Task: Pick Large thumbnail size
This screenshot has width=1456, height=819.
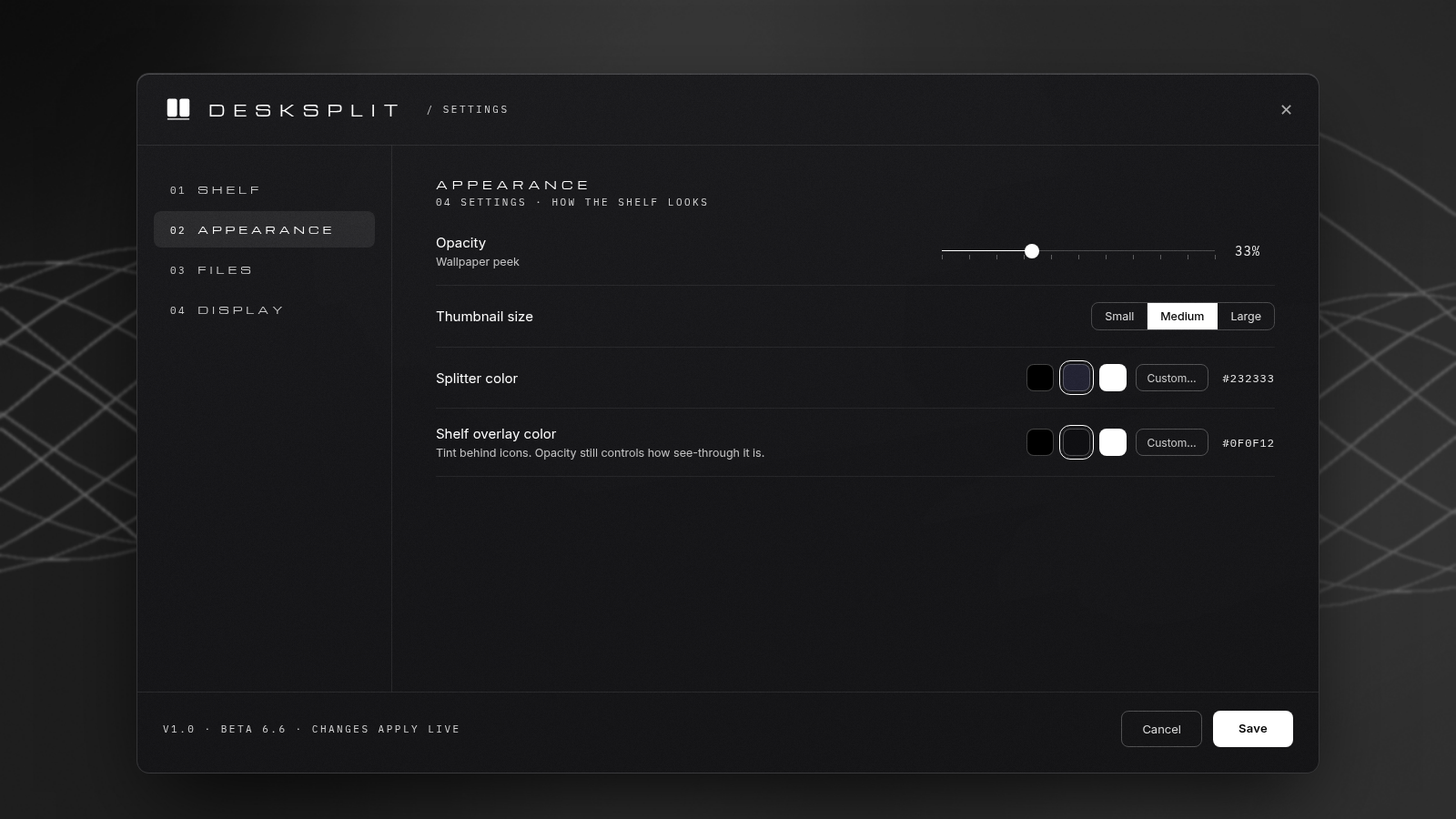Action: tap(1246, 316)
